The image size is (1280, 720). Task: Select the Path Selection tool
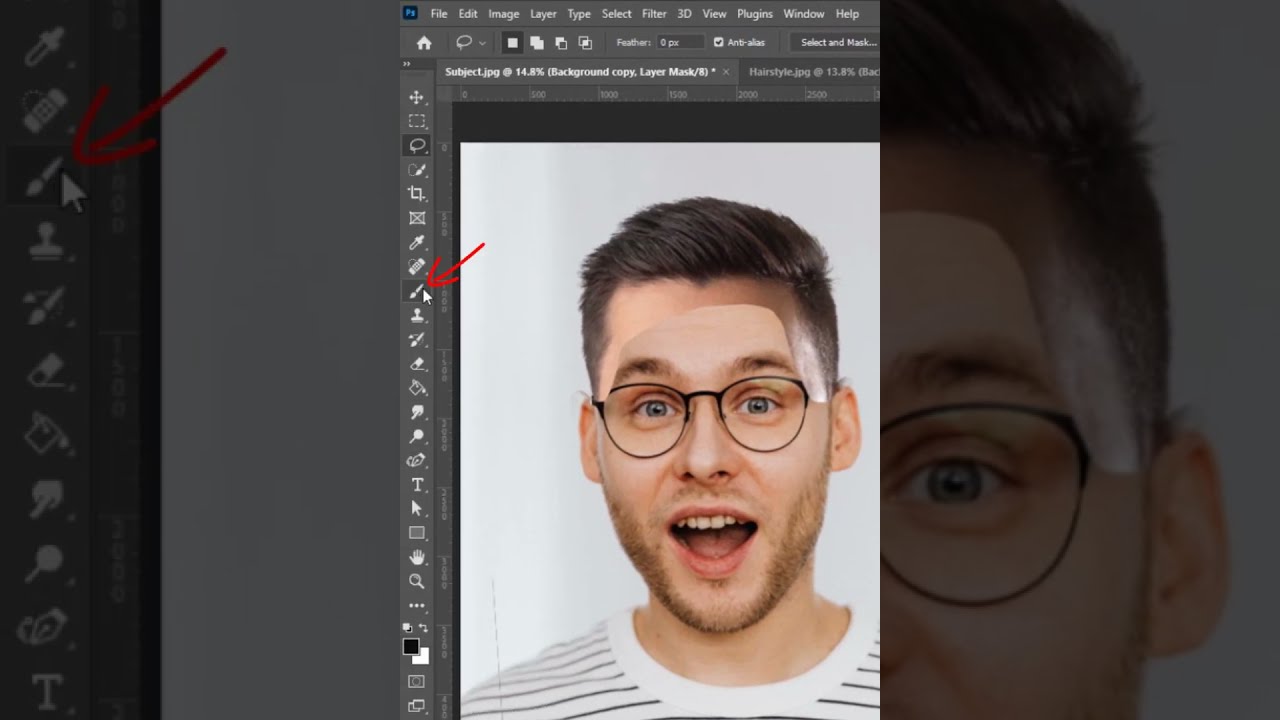[417, 509]
